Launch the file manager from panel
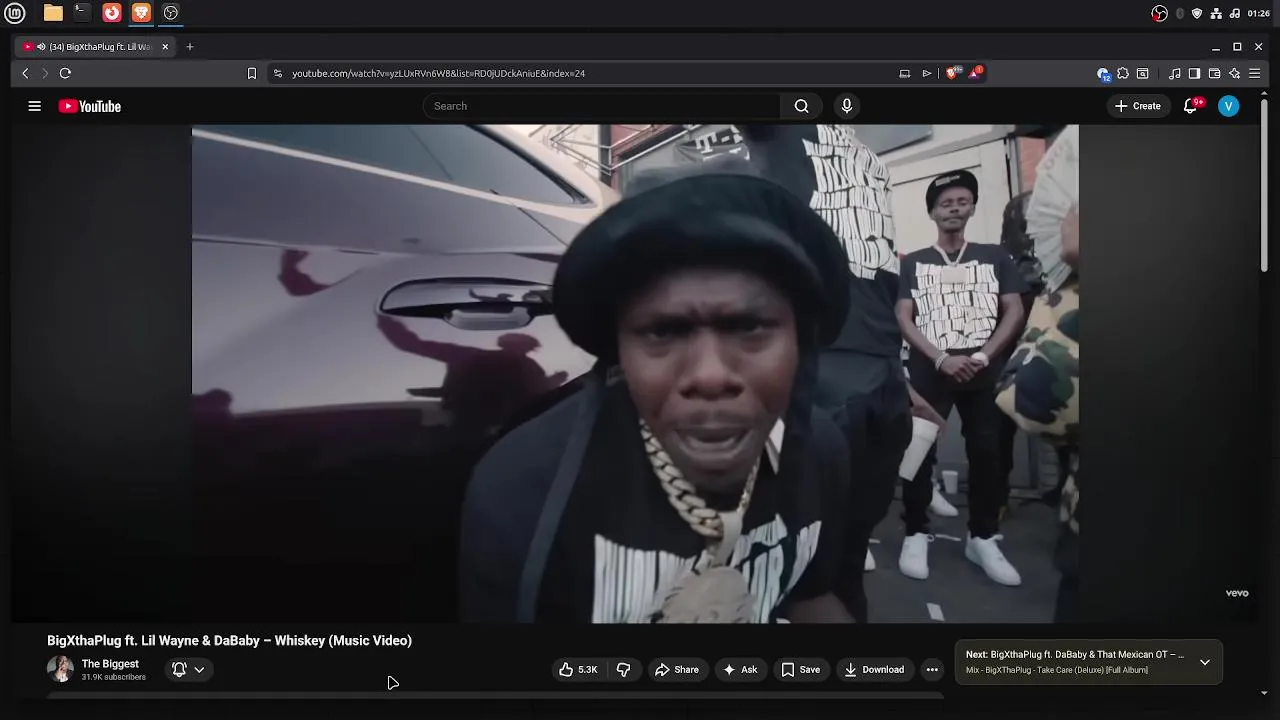Screen dimensions: 1280x720 point(53,13)
